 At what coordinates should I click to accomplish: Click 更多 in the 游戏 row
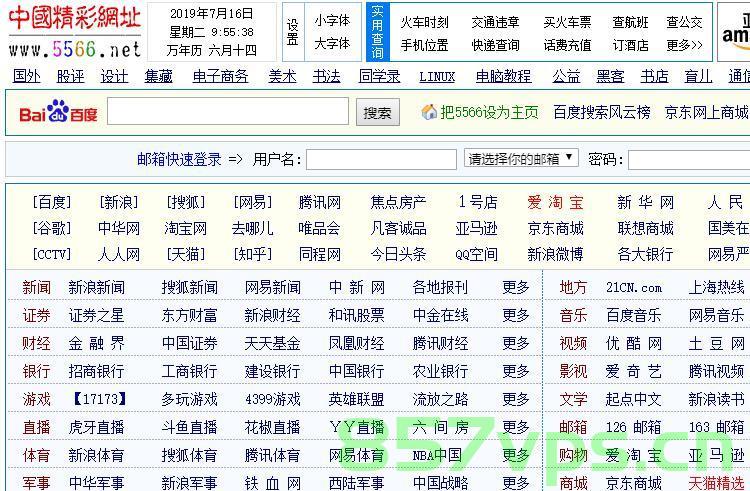[516, 399]
